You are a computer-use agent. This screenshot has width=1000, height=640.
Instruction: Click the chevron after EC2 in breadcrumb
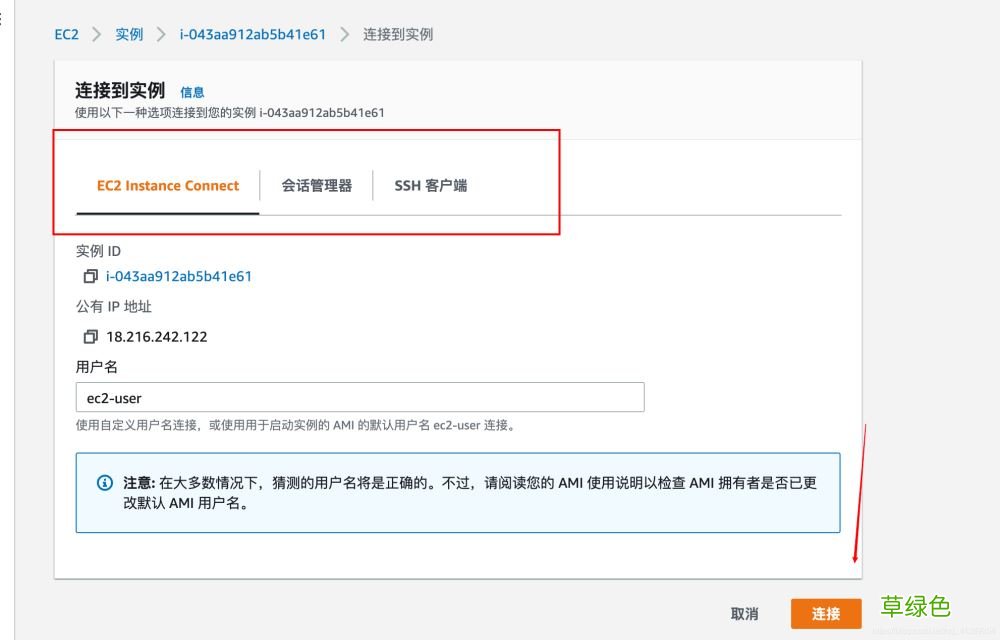click(96, 33)
